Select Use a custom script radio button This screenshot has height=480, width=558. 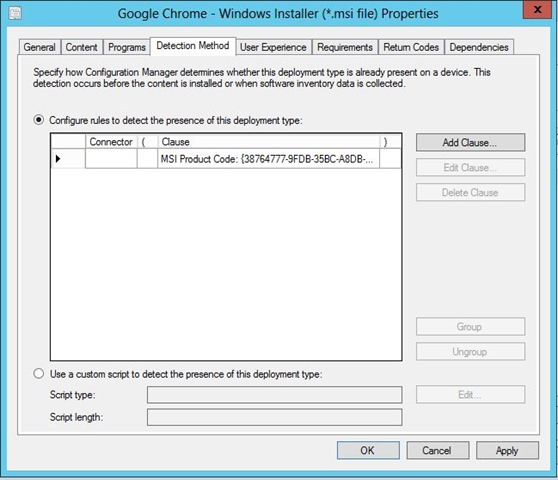click(x=38, y=374)
